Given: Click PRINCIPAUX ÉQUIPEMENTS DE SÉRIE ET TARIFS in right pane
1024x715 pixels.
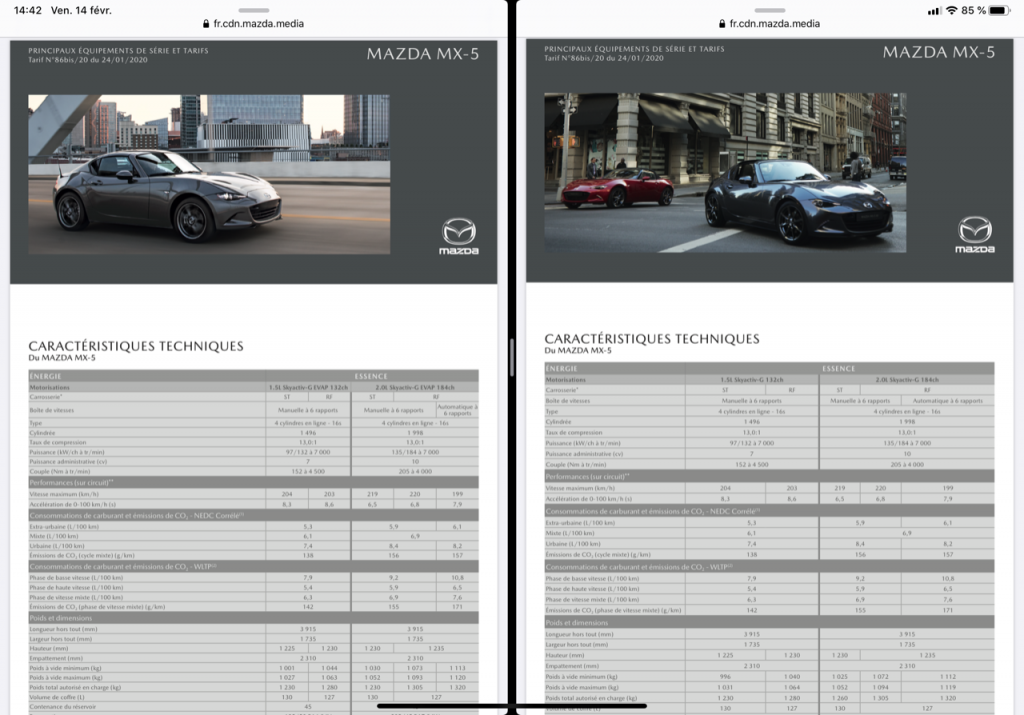Looking at the screenshot, I should pos(634,48).
